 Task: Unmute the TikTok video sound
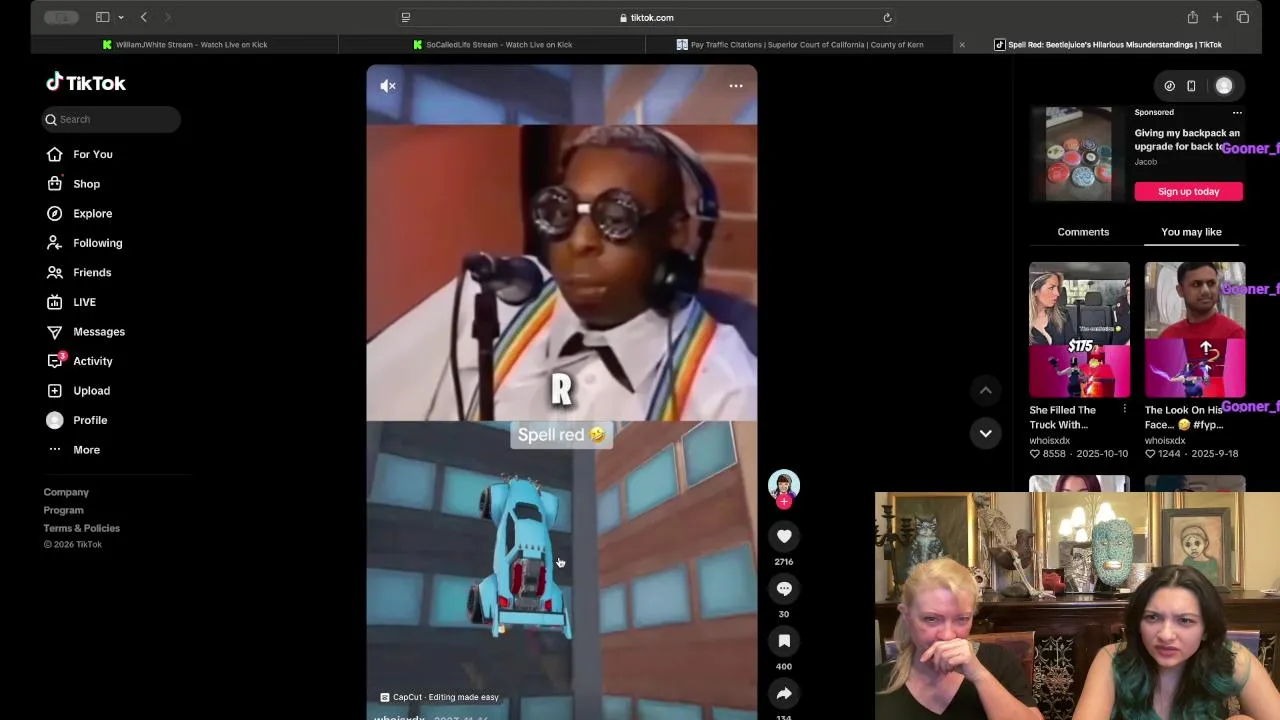click(x=388, y=86)
